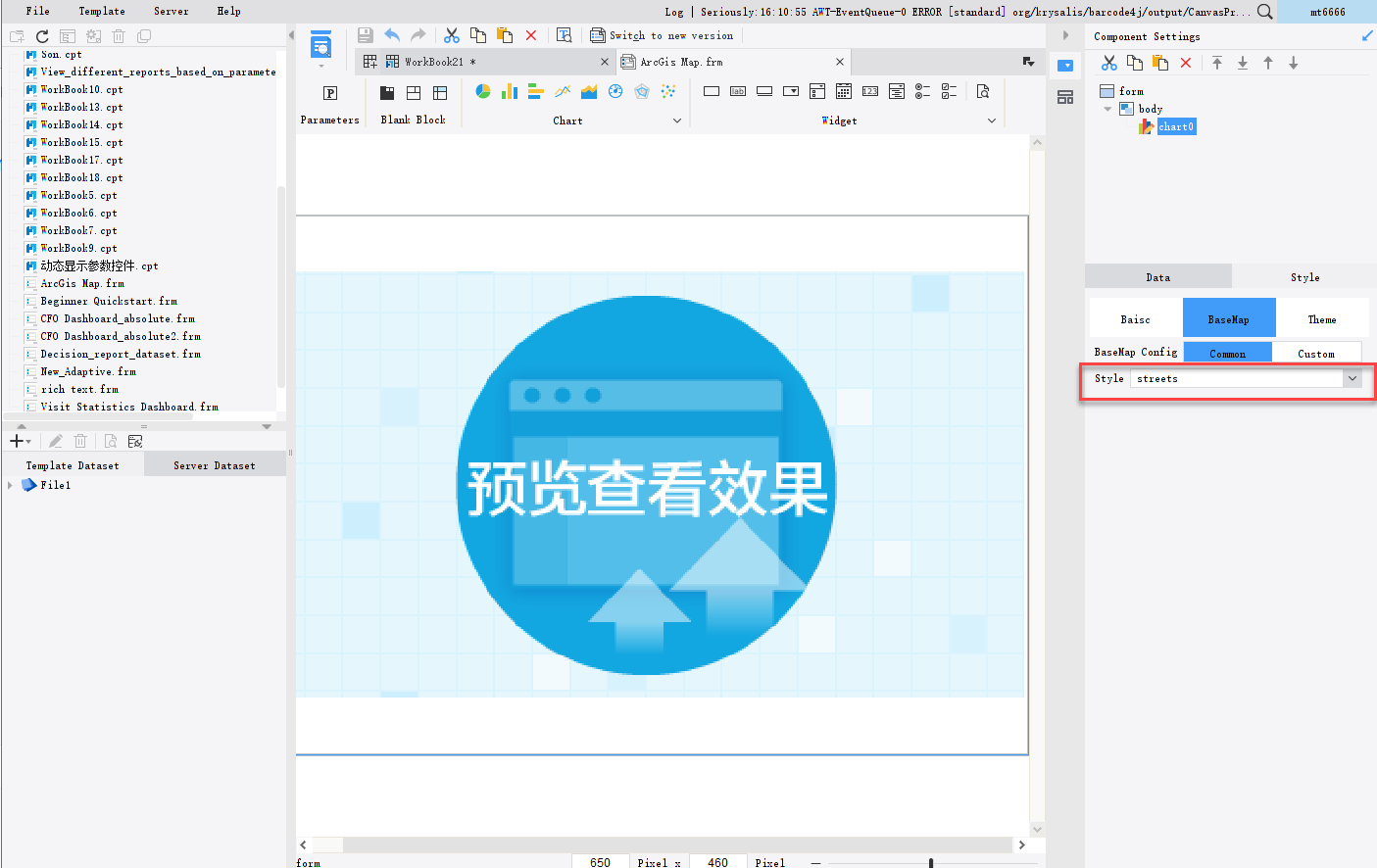Screen dimensions: 1377x868
Task: Open the Server menu
Action: click(171, 11)
